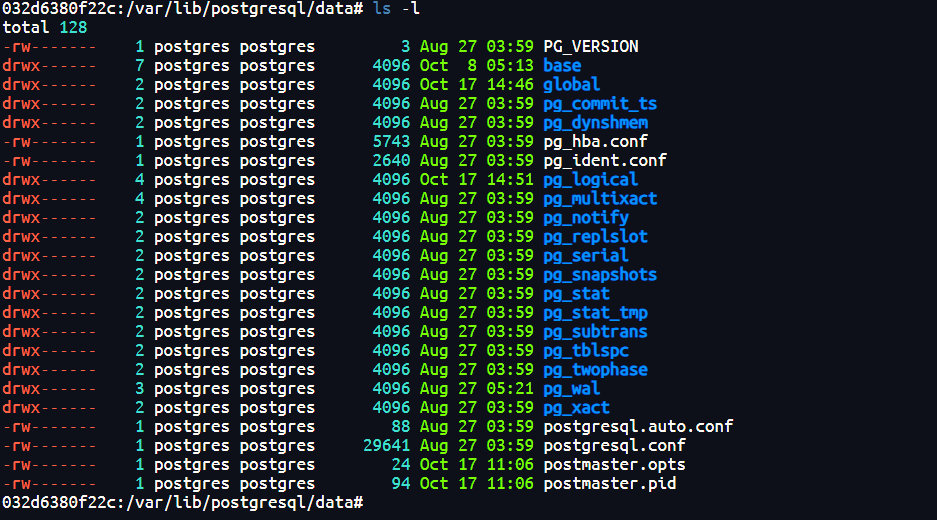Select pg_logical directory name
The image size is (937, 520).
point(590,180)
